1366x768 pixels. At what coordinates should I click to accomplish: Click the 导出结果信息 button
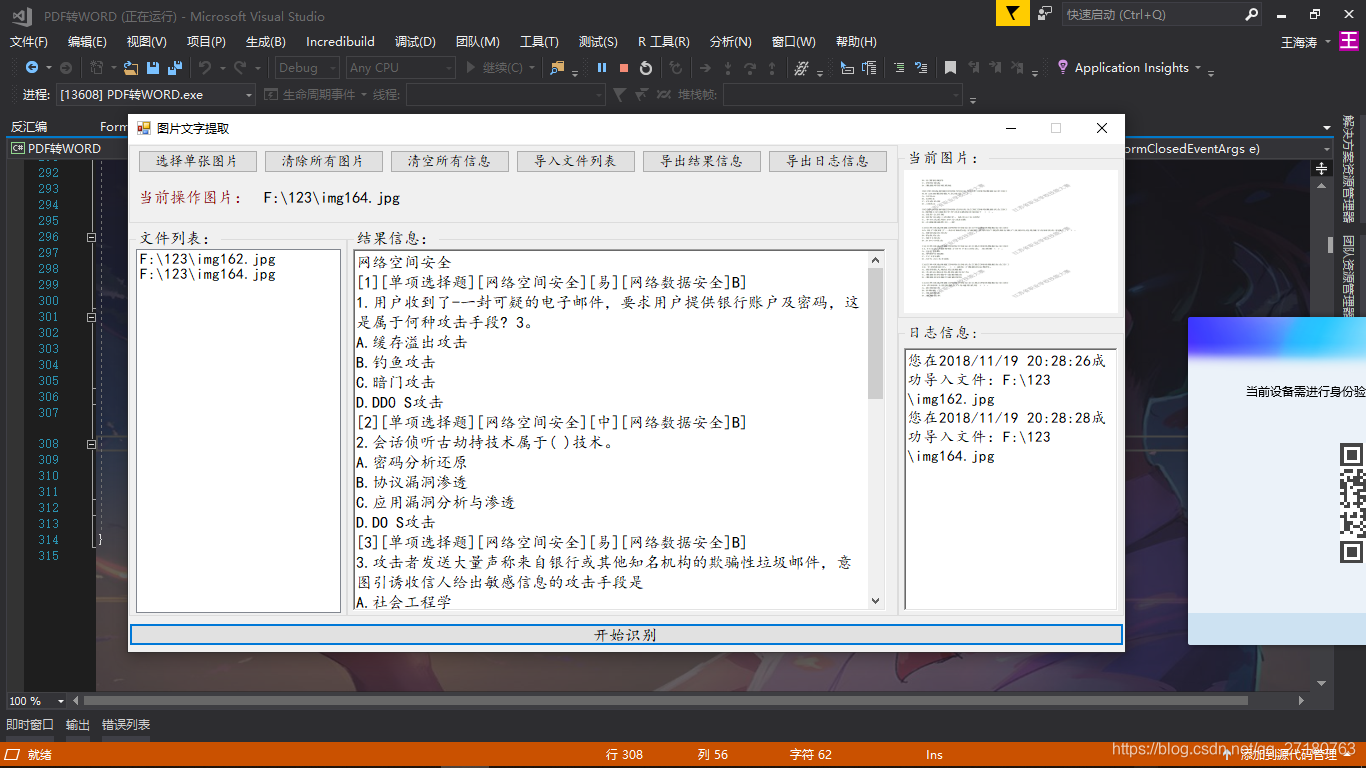click(701, 161)
